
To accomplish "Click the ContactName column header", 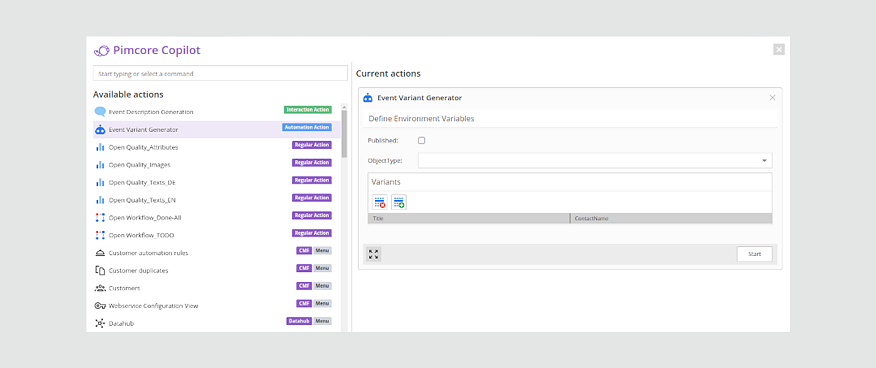I will click(x=671, y=218).
